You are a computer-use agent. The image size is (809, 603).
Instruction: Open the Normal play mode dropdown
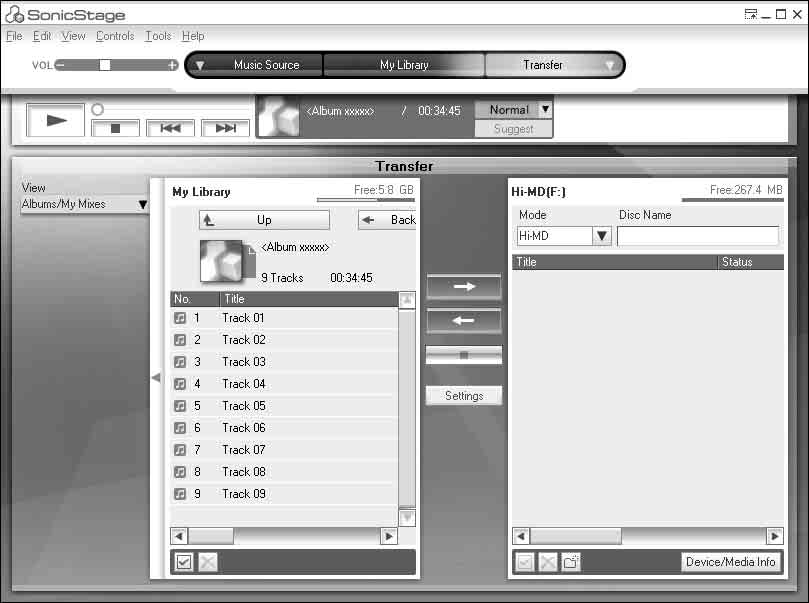[x=545, y=109]
